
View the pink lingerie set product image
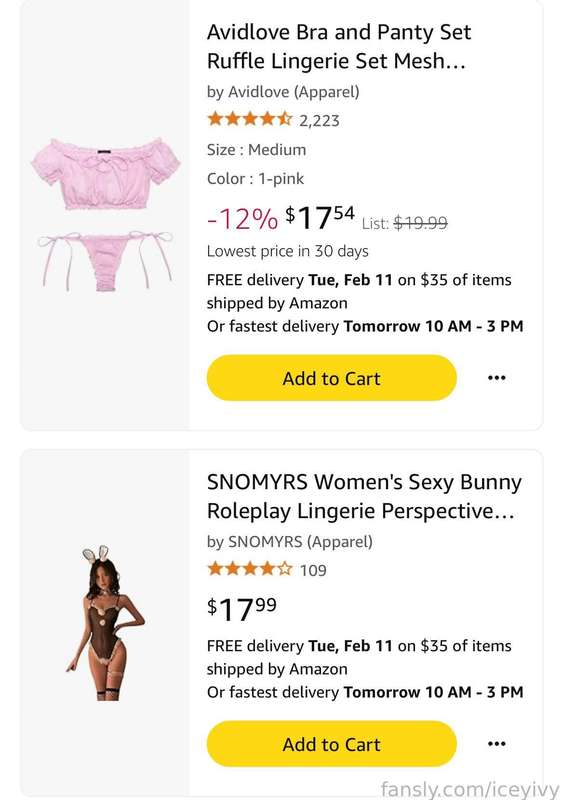105,214
